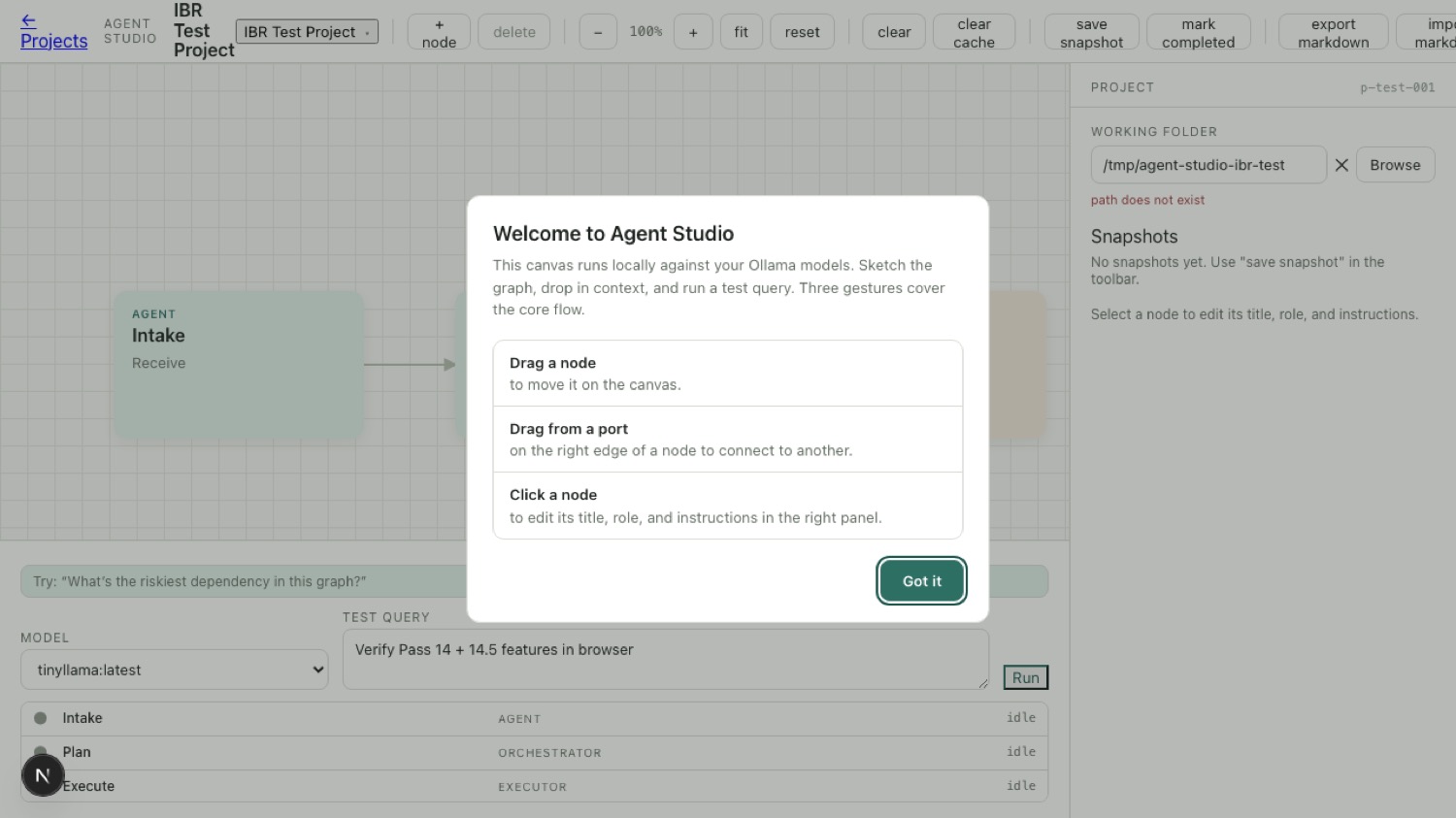The width and height of the screenshot is (1456, 818).
Task: Fit the graph to canvas
Action: coord(741,32)
